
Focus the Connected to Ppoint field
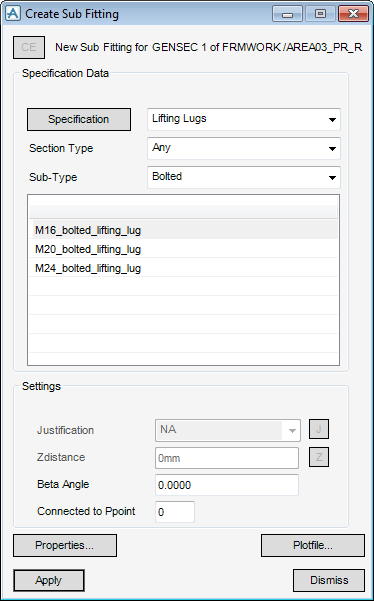pos(175,512)
